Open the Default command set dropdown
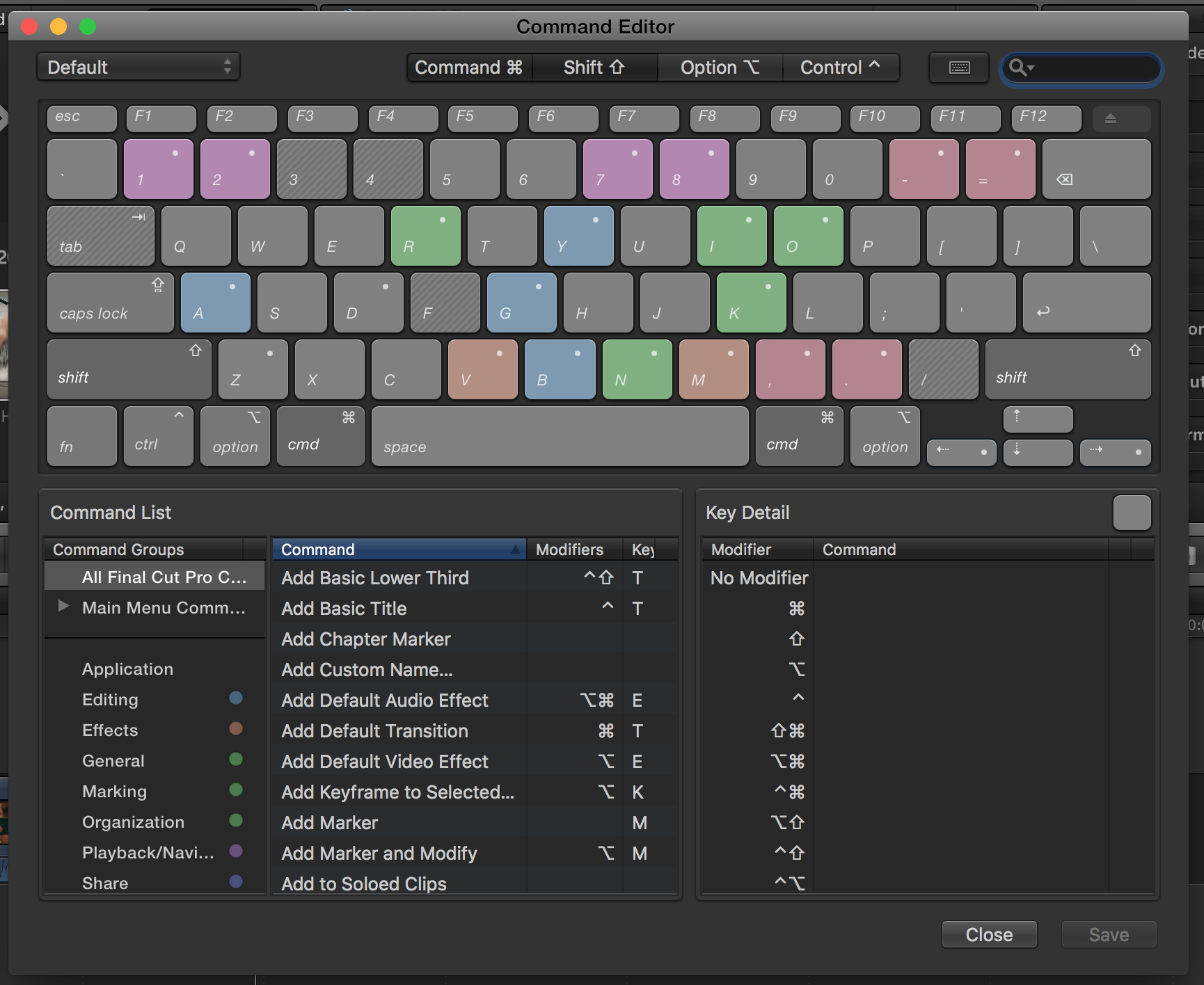Viewport: 1204px width, 985px height. coord(138,67)
